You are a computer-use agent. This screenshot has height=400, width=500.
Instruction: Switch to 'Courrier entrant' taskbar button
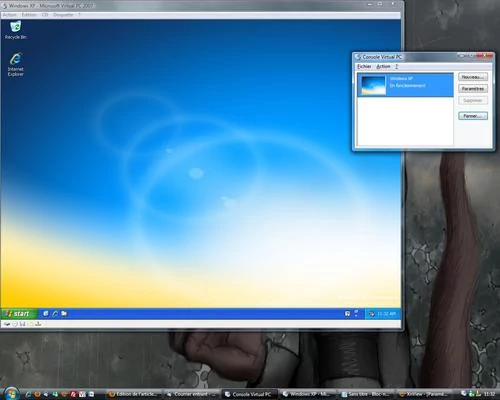[191, 394]
